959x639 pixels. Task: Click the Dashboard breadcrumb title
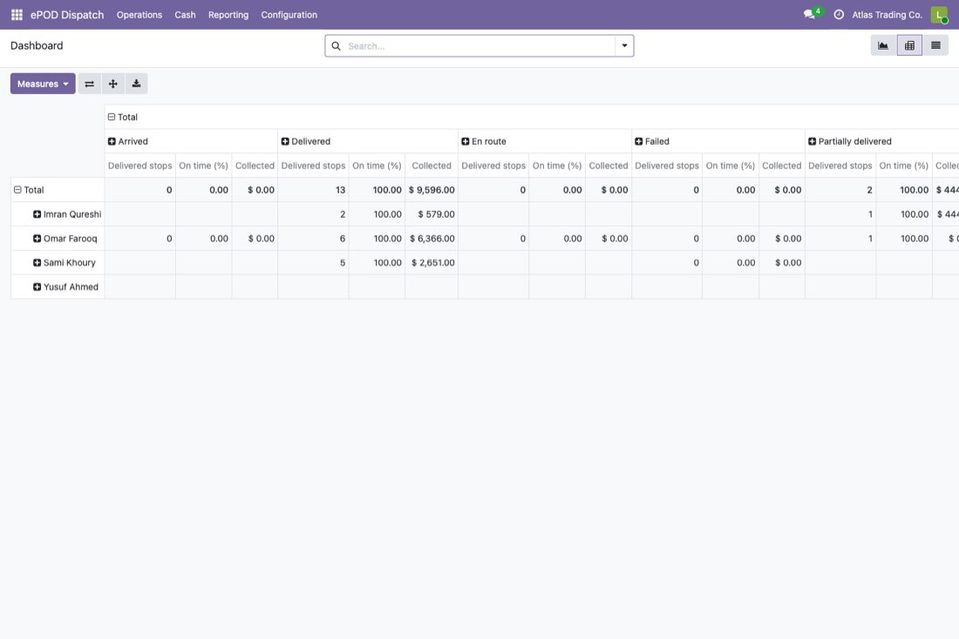(x=37, y=46)
